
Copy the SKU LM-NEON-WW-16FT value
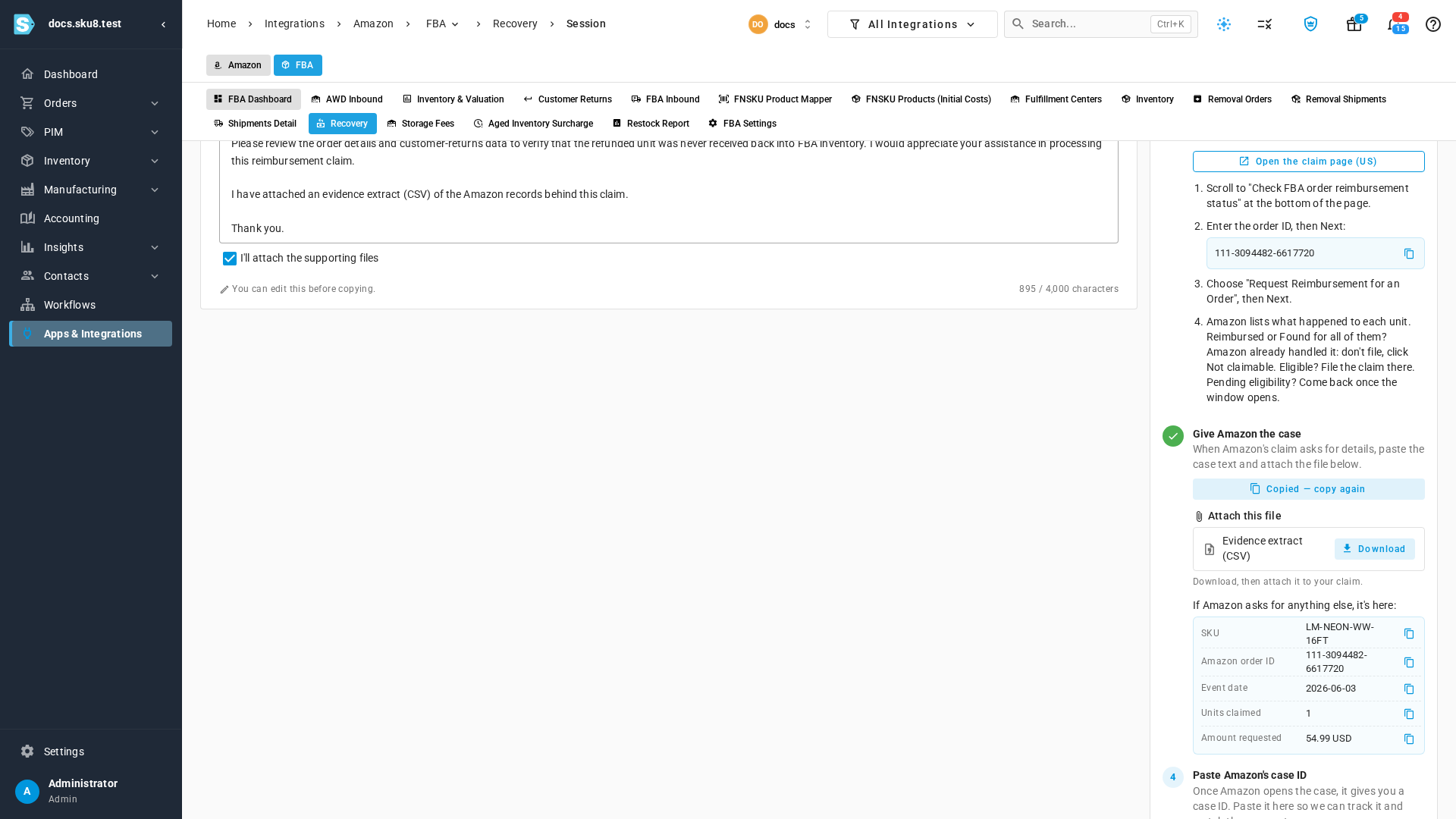tap(1409, 634)
